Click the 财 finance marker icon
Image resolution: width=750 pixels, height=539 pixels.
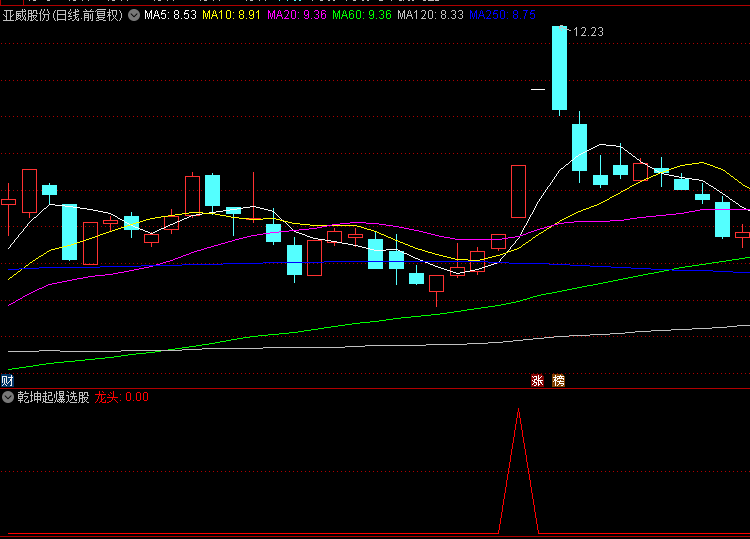click(x=7, y=381)
